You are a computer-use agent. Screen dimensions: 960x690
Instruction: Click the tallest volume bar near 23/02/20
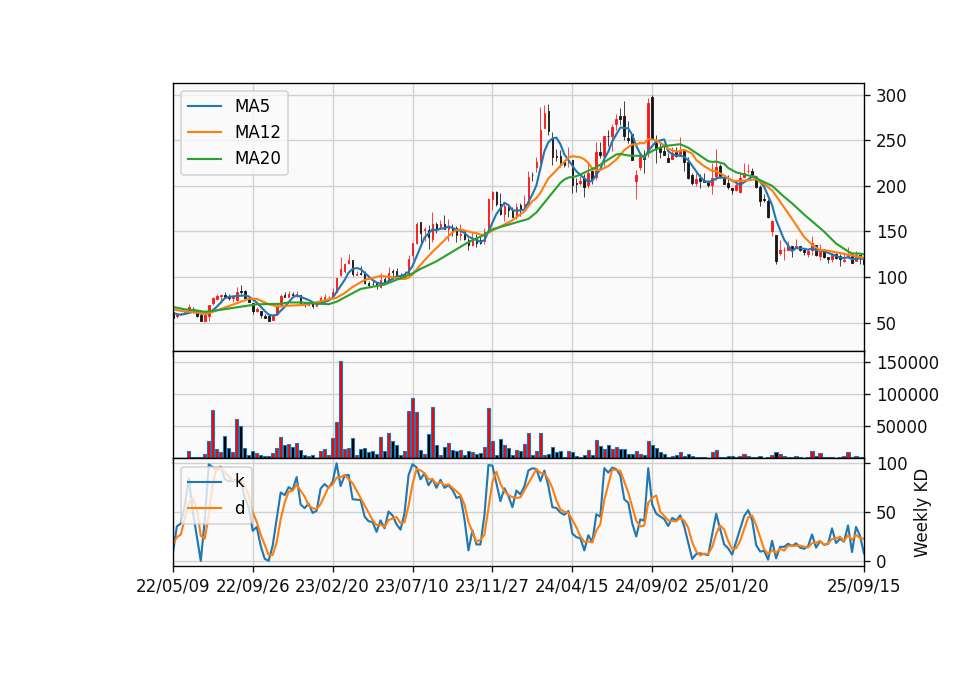[341, 410]
